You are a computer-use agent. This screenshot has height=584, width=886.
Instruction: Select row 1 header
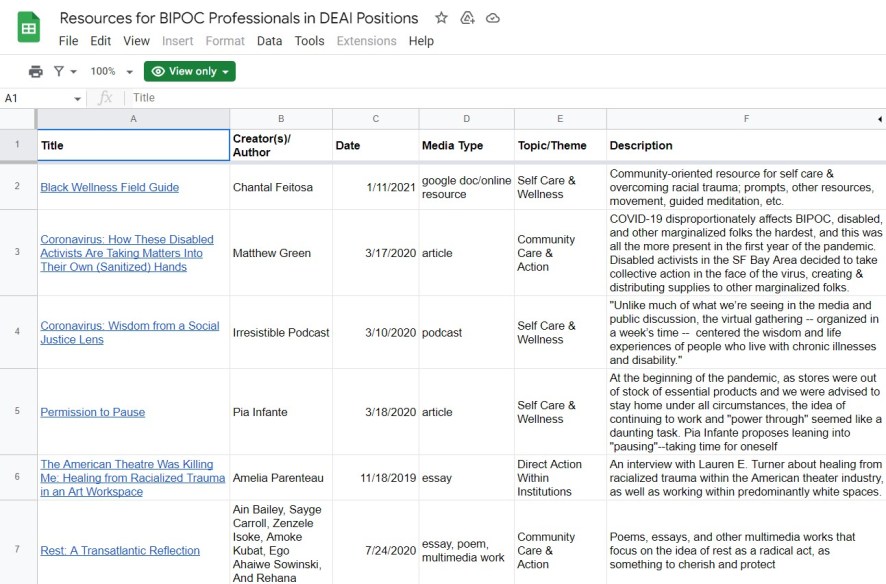pyautogui.click(x=18, y=145)
